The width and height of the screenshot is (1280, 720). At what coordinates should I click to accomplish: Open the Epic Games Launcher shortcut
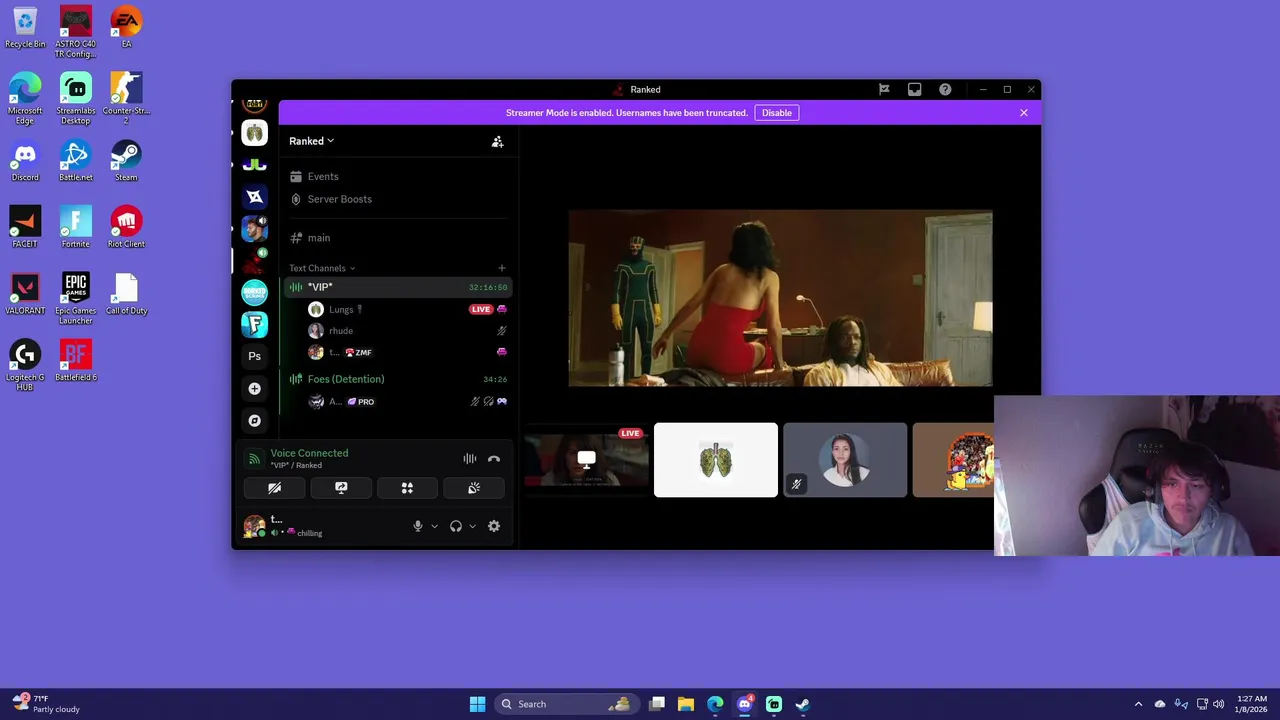[76, 299]
